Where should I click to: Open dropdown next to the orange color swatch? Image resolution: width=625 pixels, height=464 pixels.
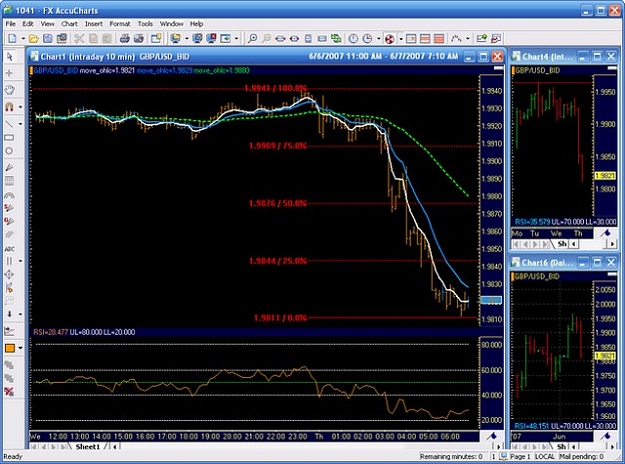[x=20, y=348]
